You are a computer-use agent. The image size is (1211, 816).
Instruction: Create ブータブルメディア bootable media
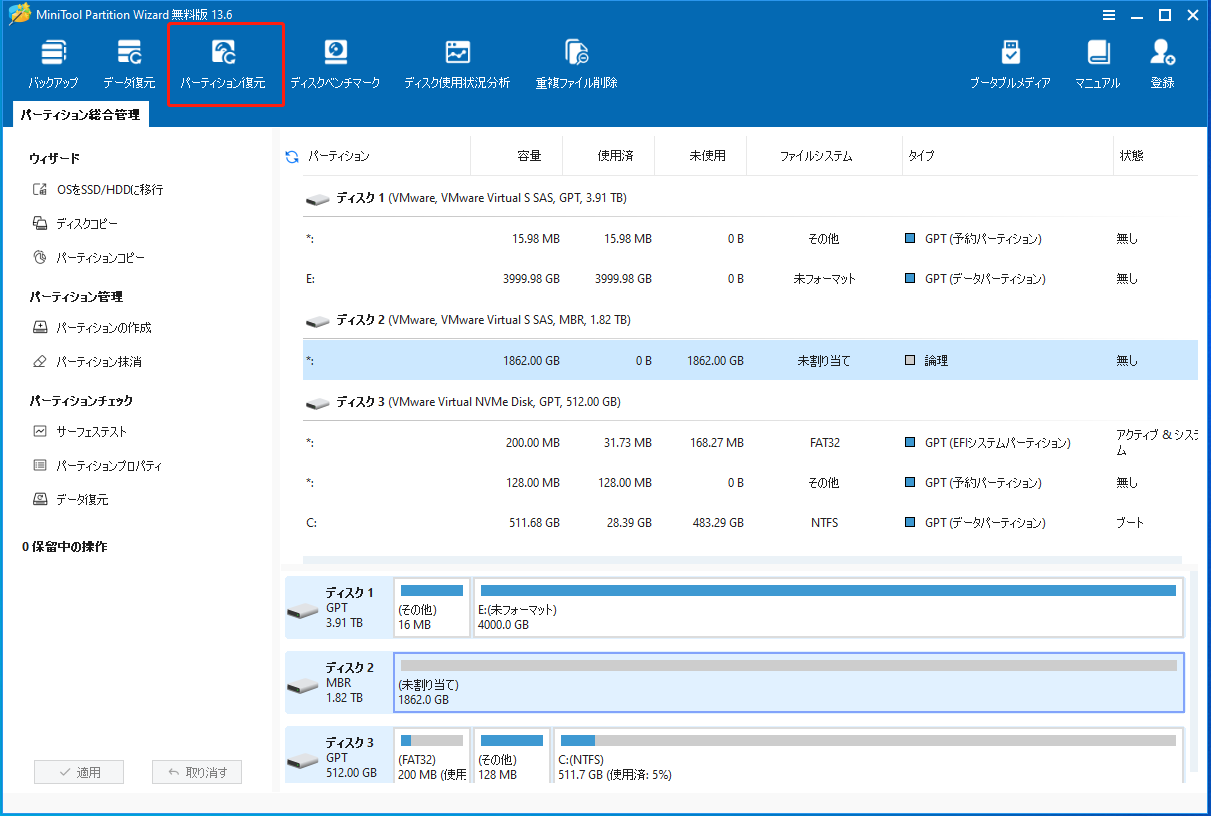pos(1010,65)
